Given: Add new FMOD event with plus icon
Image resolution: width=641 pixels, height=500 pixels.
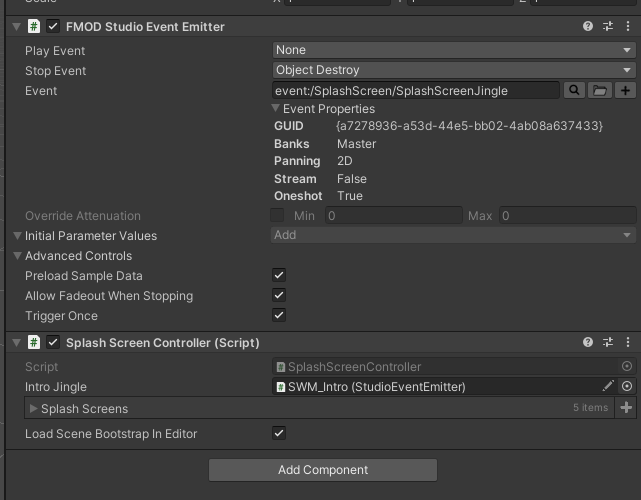Looking at the screenshot, I should click(x=625, y=90).
